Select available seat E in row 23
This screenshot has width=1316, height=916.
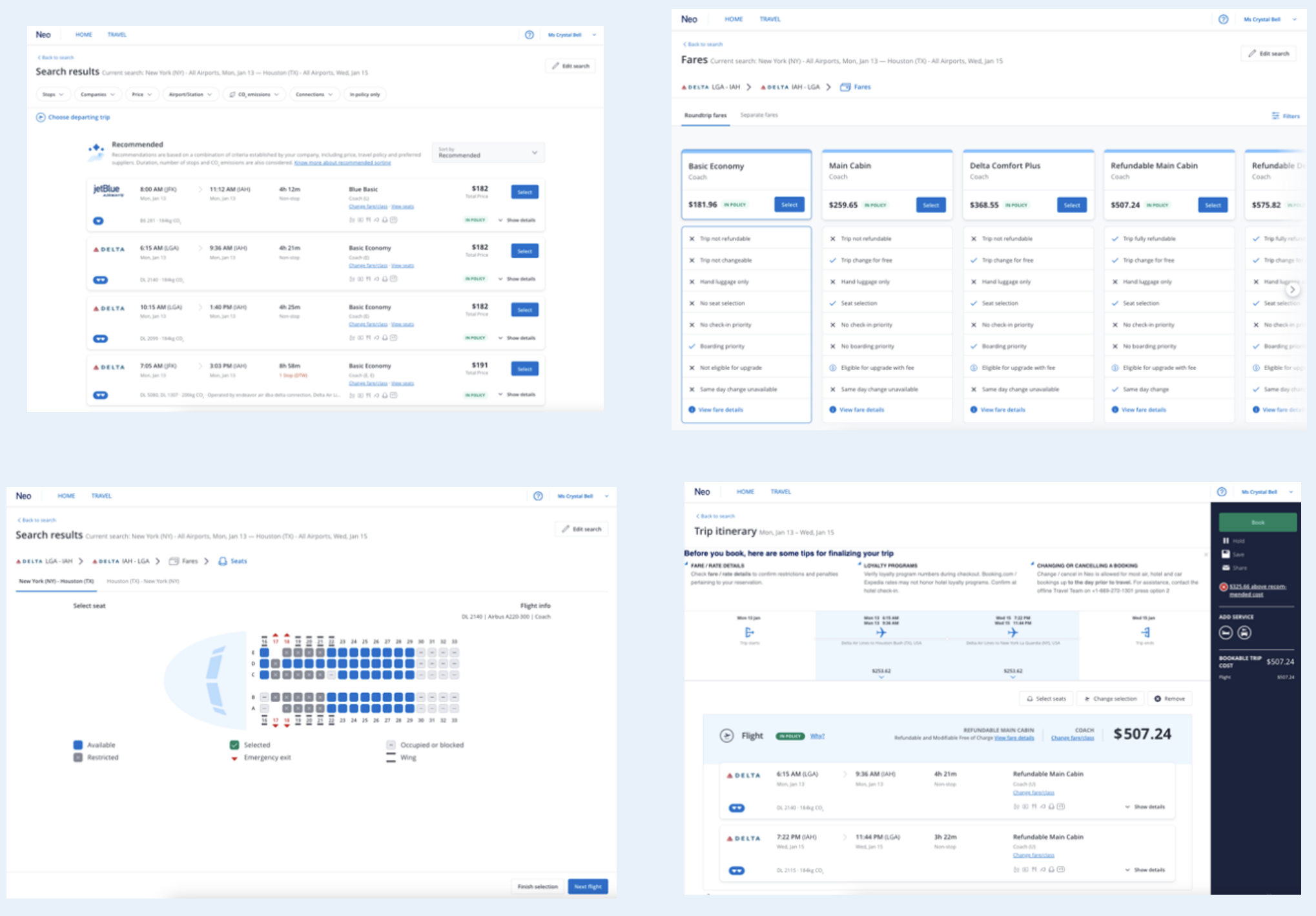point(343,652)
